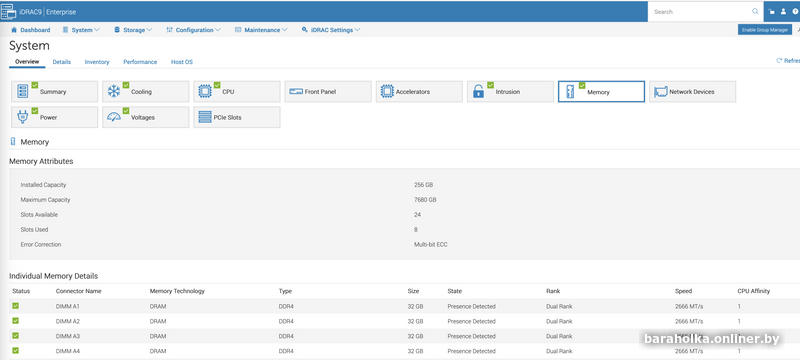Click DIMM A1 green status check
The width and height of the screenshot is (800, 360).
(16, 306)
